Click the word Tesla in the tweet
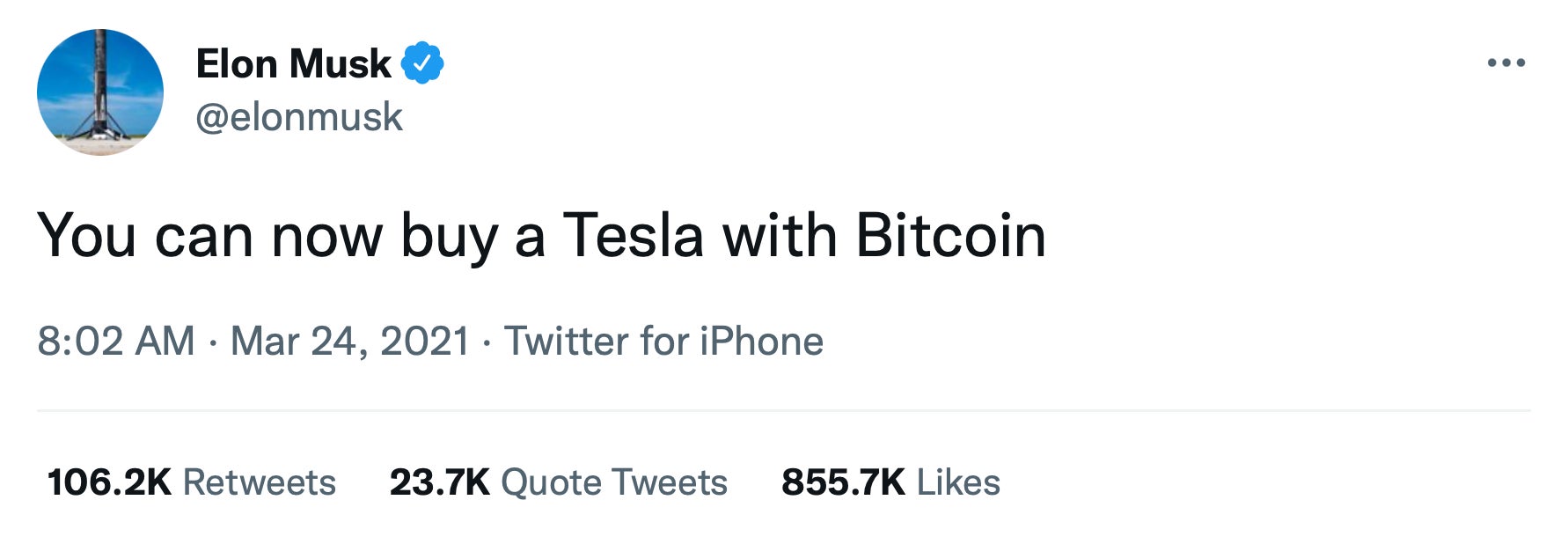Screen dimensions: 1568x544 pos(634,236)
